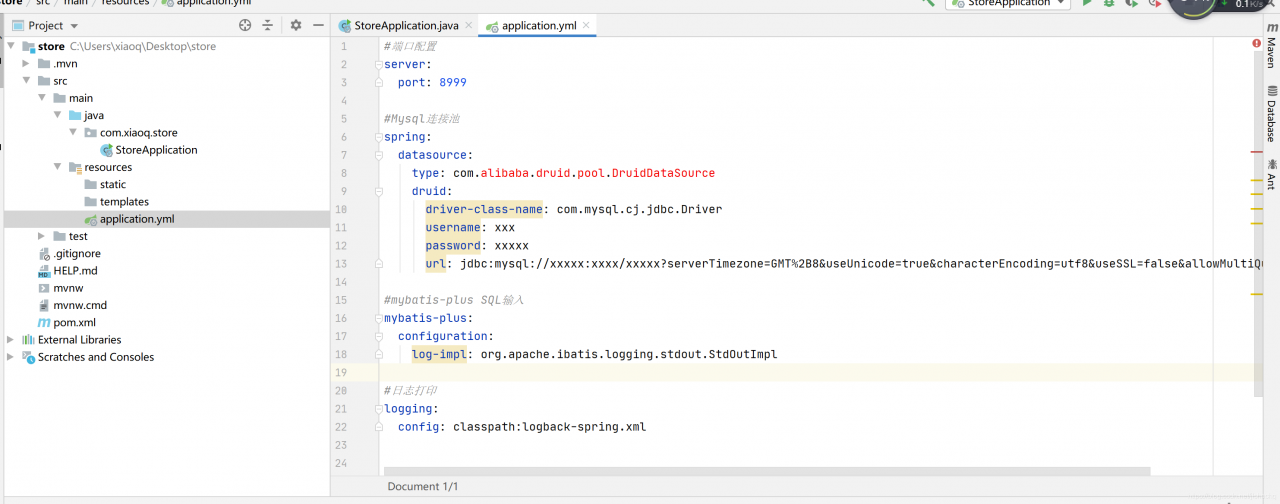1280x504 pixels.
Task: Open Project panel settings gear
Action: (x=296, y=25)
